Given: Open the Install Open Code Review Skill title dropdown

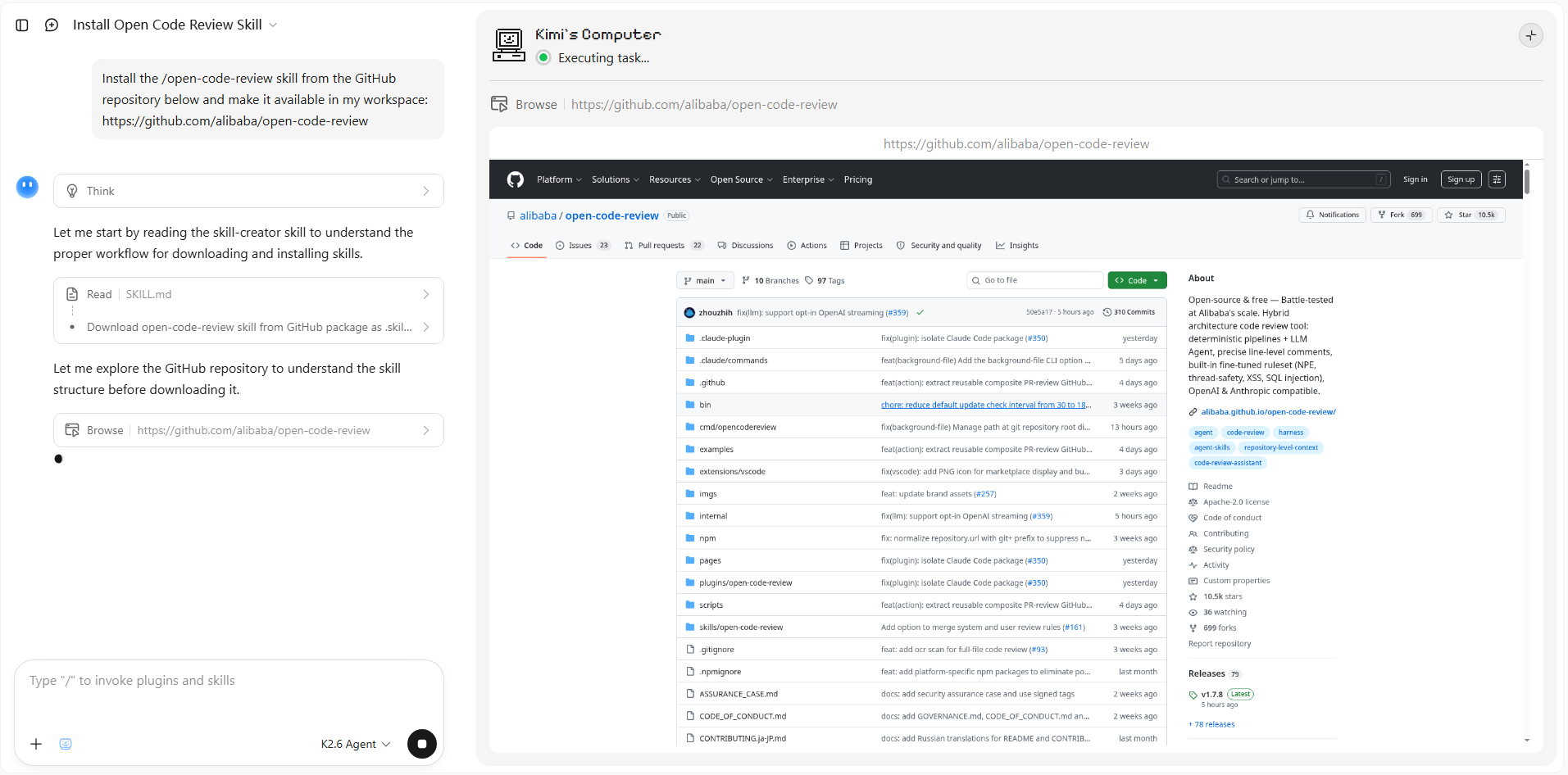Looking at the screenshot, I should pos(175,25).
